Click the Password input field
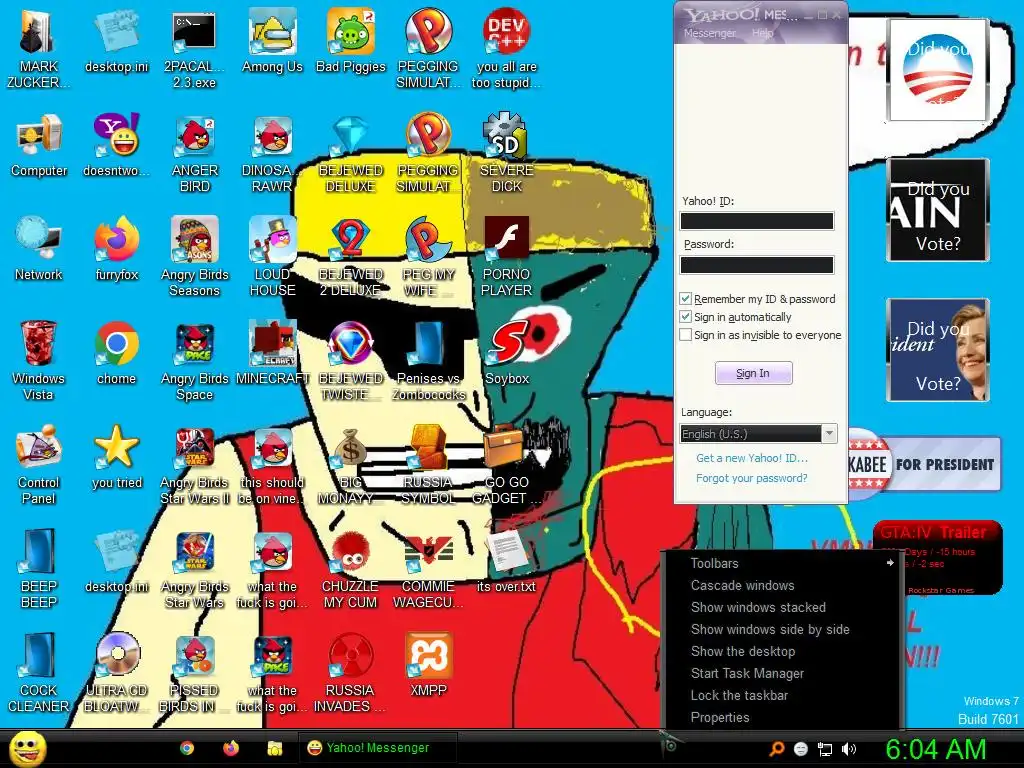Screen dimensions: 1024x768 (x=757, y=264)
